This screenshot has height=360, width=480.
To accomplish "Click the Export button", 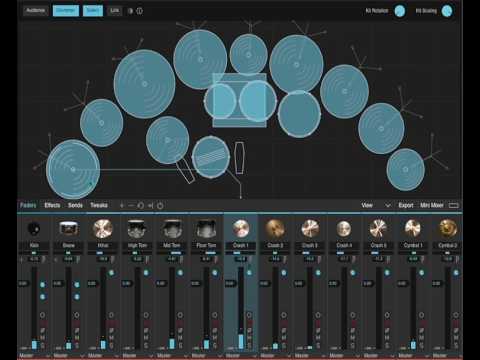I will click(x=406, y=205).
